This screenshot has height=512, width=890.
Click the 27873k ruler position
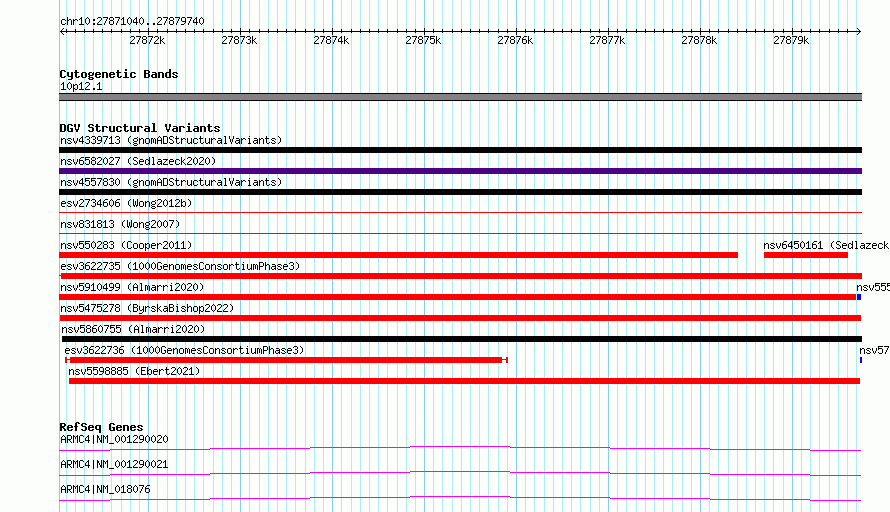[x=239, y=40]
